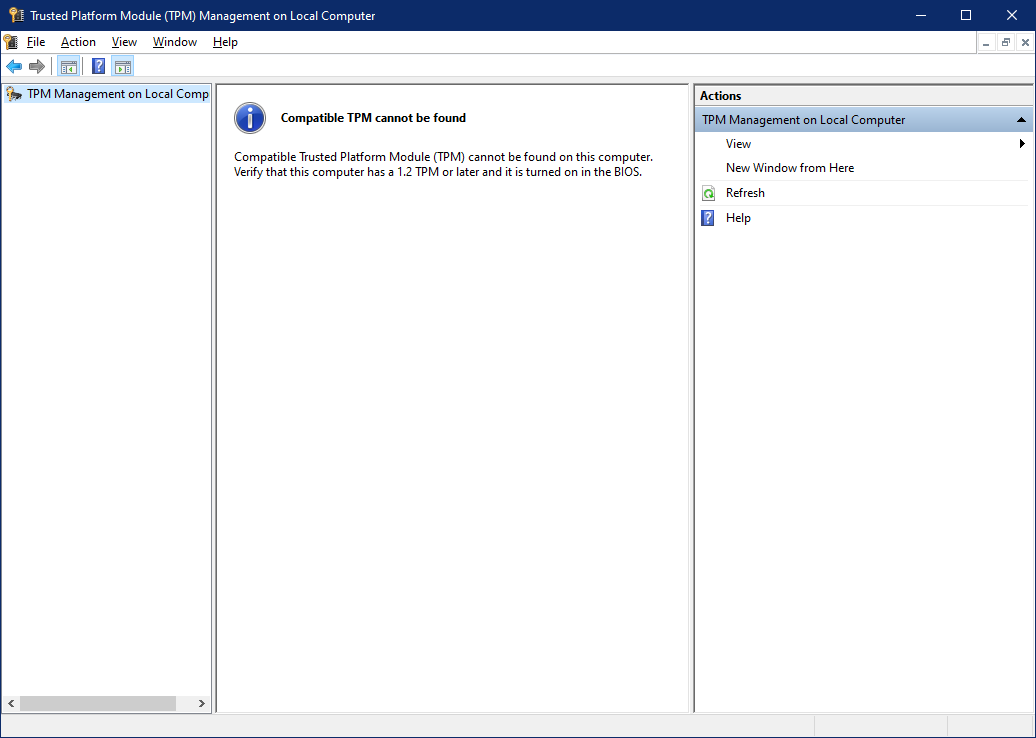The width and height of the screenshot is (1036, 738).
Task: Open the Action menu
Action: tap(78, 42)
